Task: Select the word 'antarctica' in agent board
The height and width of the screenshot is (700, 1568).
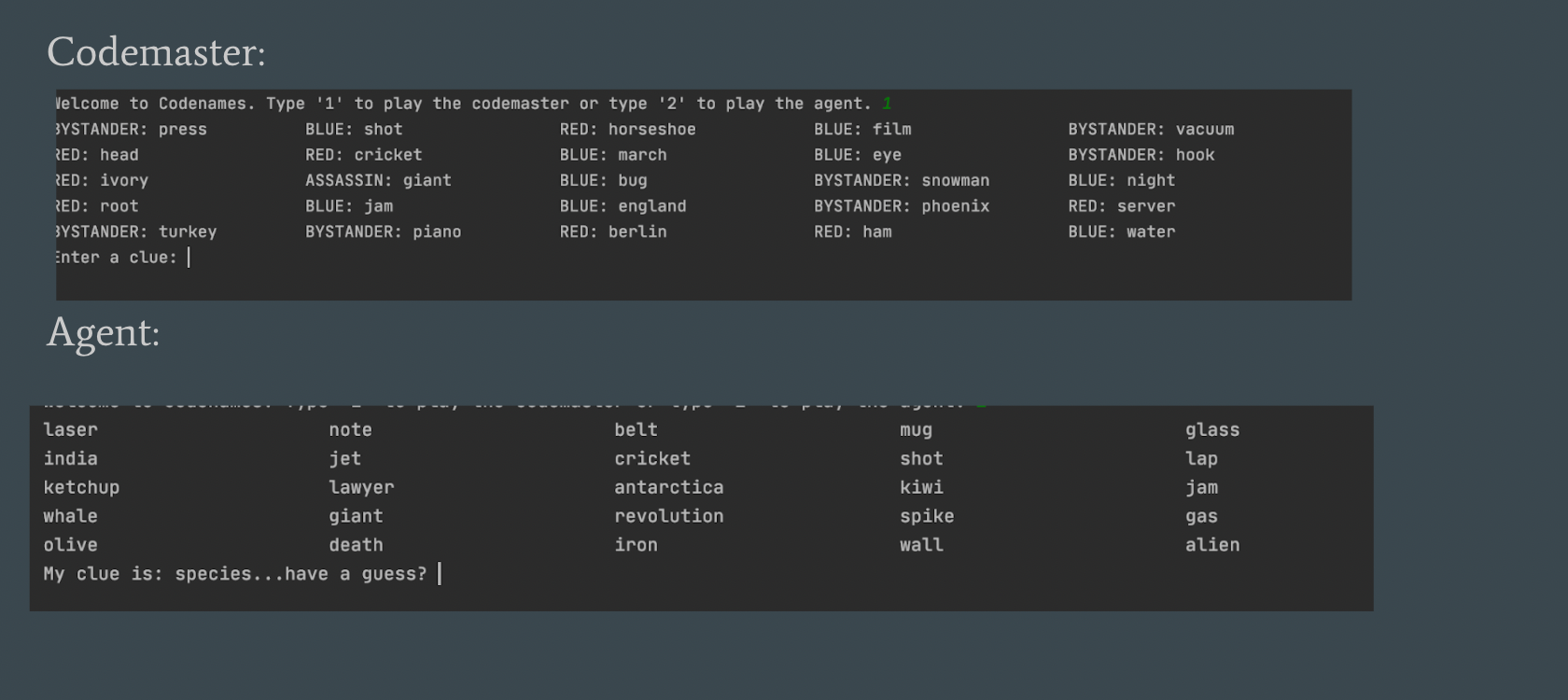Action: click(668, 487)
